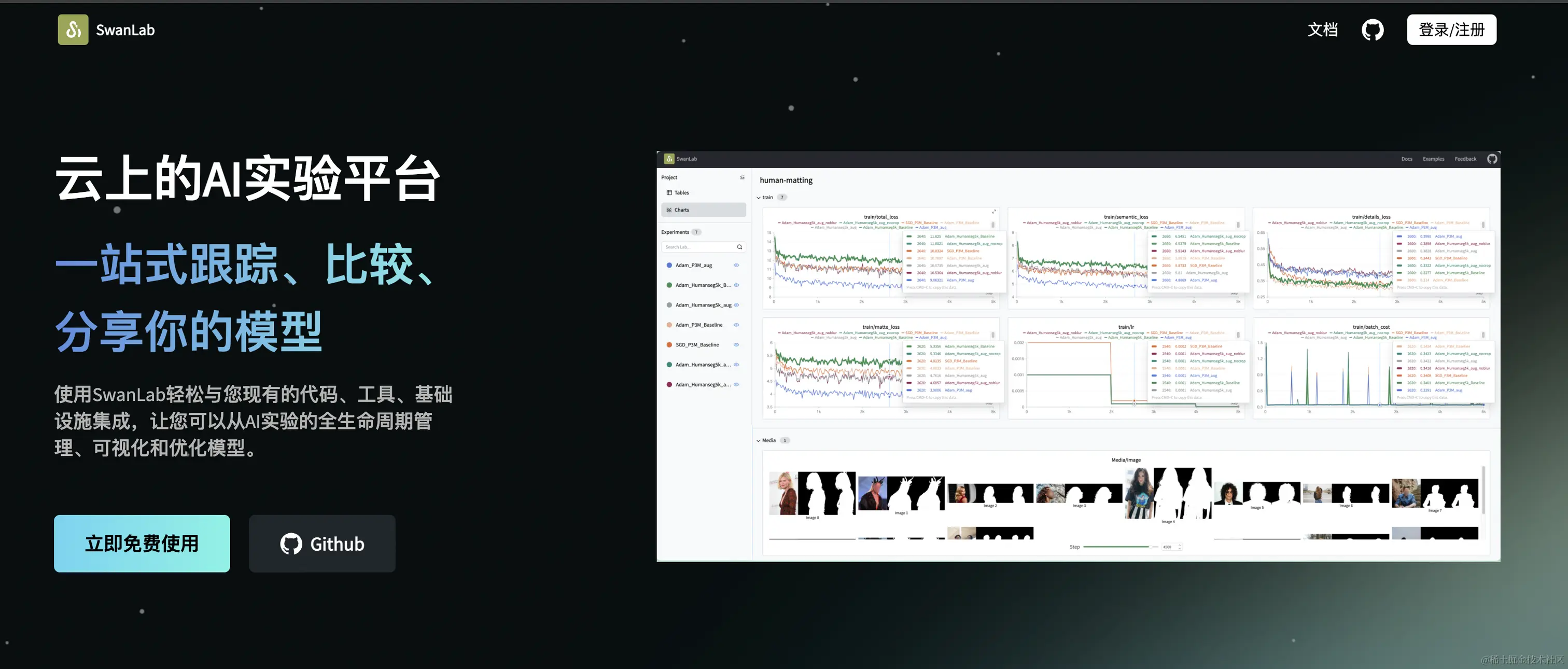This screenshot has width=1568, height=669.
Task: Click the search magnifier in the Experiments panel
Action: click(x=740, y=247)
